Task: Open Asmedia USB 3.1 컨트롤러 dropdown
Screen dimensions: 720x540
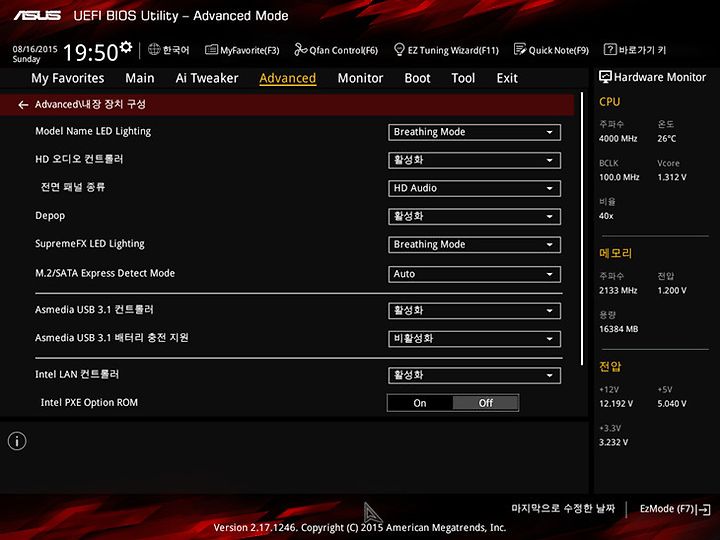Action: click(474, 311)
